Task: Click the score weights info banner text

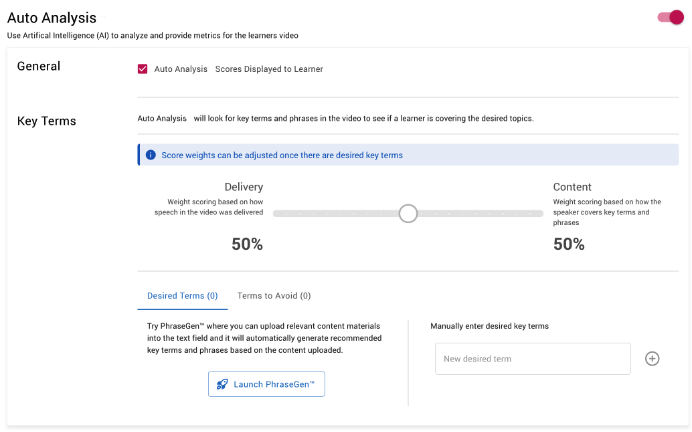Action: [x=282, y=155]
